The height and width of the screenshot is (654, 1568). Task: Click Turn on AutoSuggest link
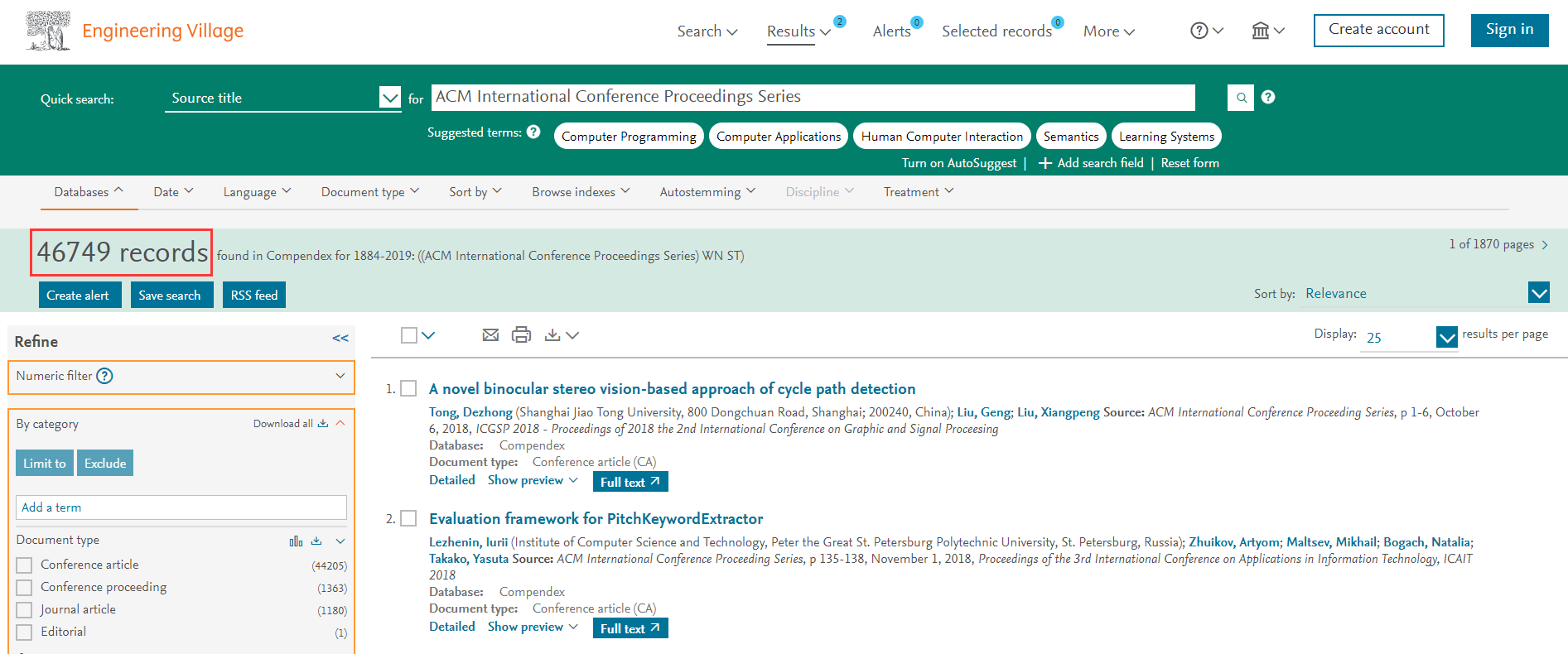[958, 163]
